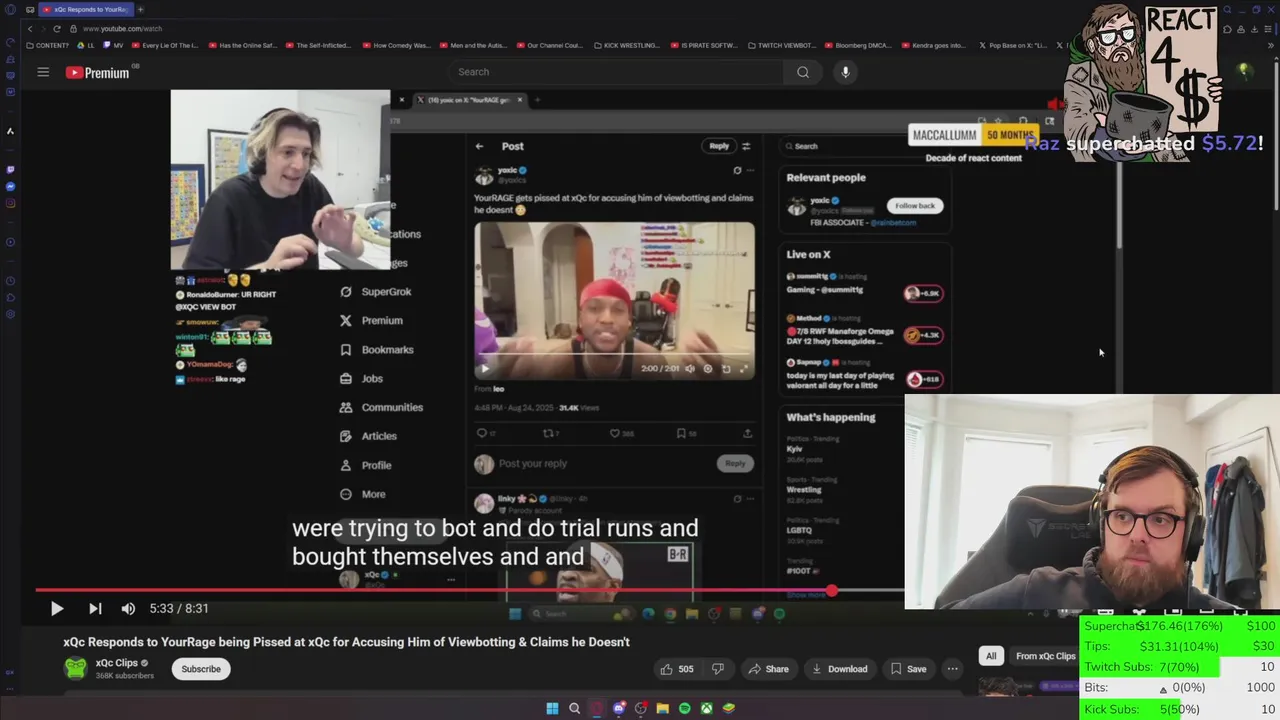Open File Explorer from the taskbar

point(662,708)
